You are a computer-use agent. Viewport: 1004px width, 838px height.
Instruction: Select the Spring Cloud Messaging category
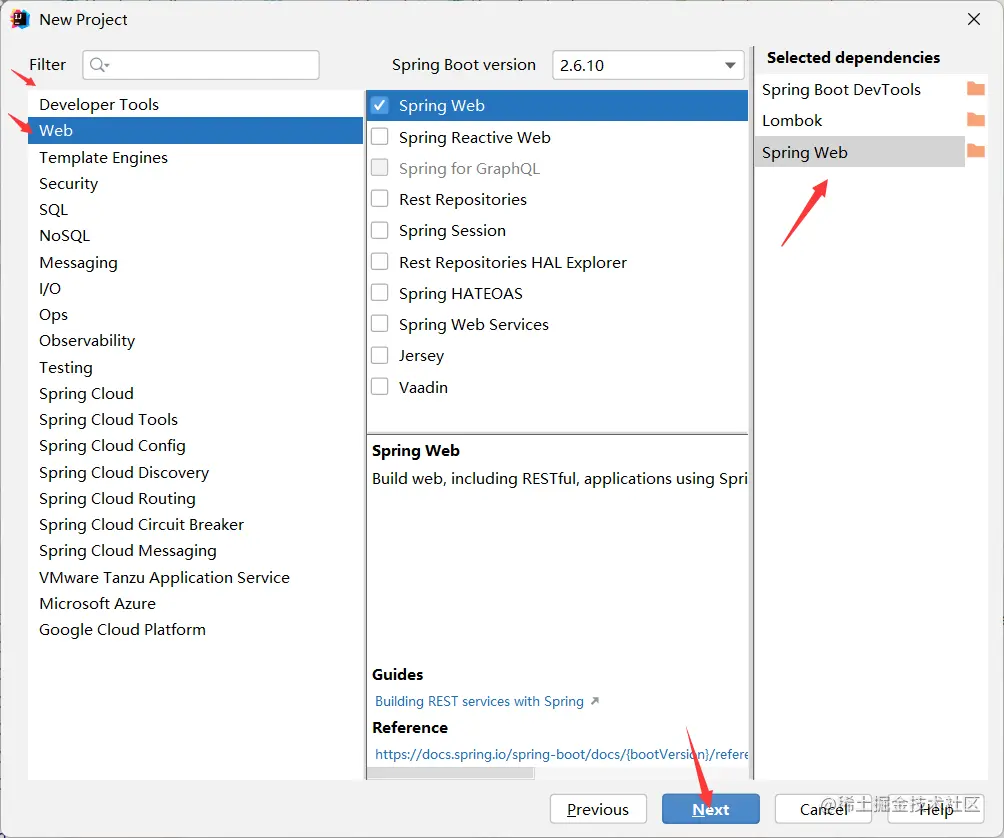[195, 551]
